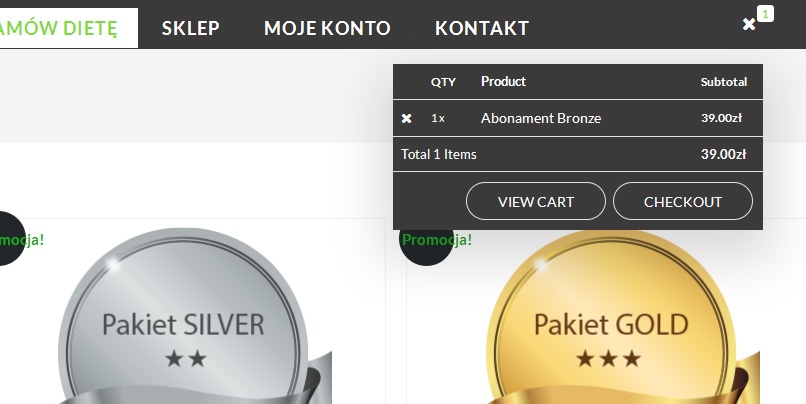Click the two stars on the Silver medal
The width and height of the screenshot is (806, 404).
[x=186, y=358]
